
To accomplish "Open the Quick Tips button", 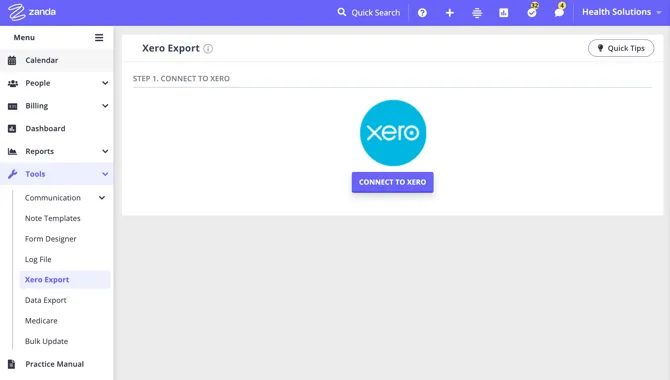I will (621, 48).
